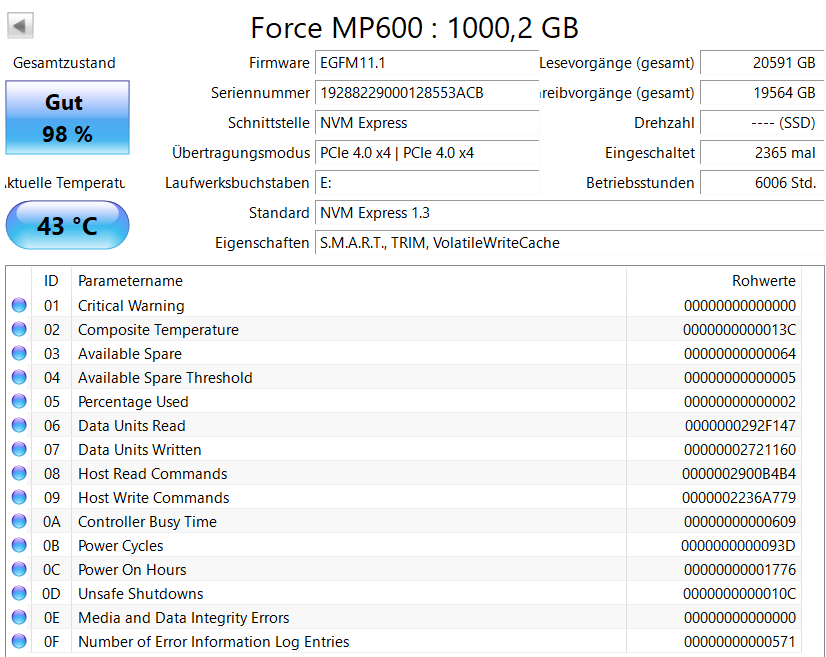Click the Parametername column header
This screenshot has height=657, width=826.
[x=349, y=281]
